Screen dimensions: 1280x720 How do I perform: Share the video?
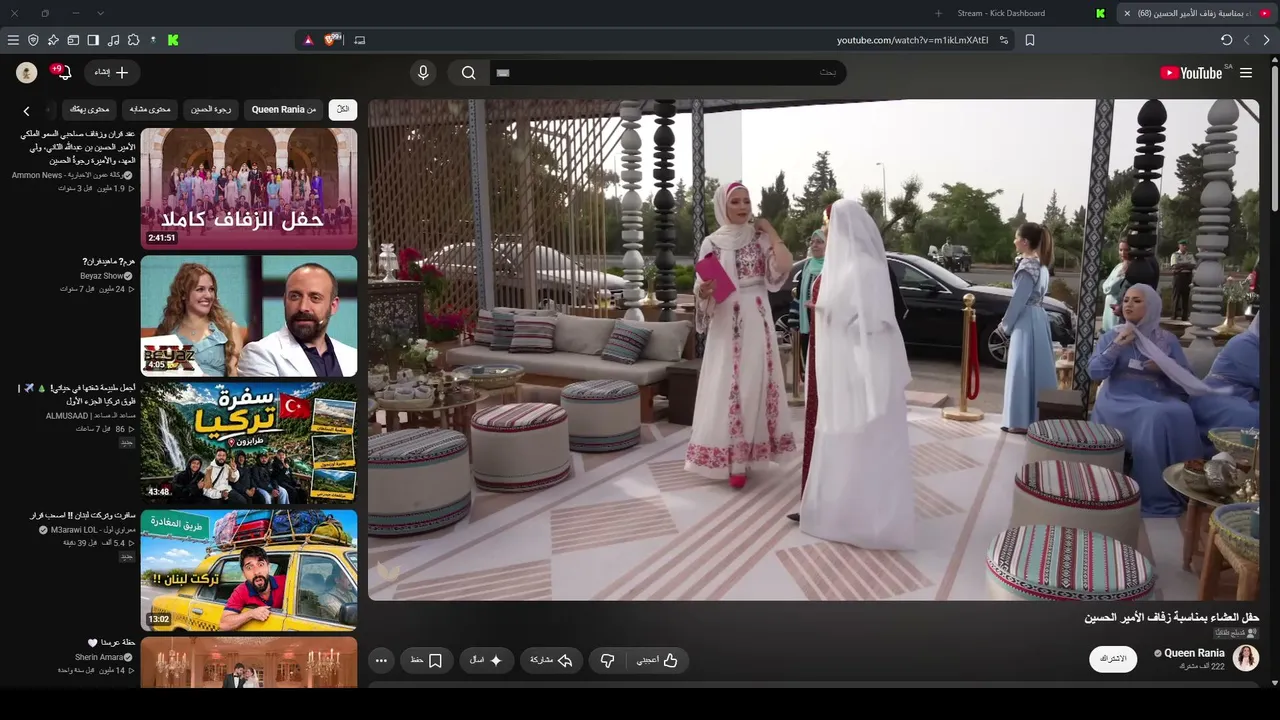point(551,660)
